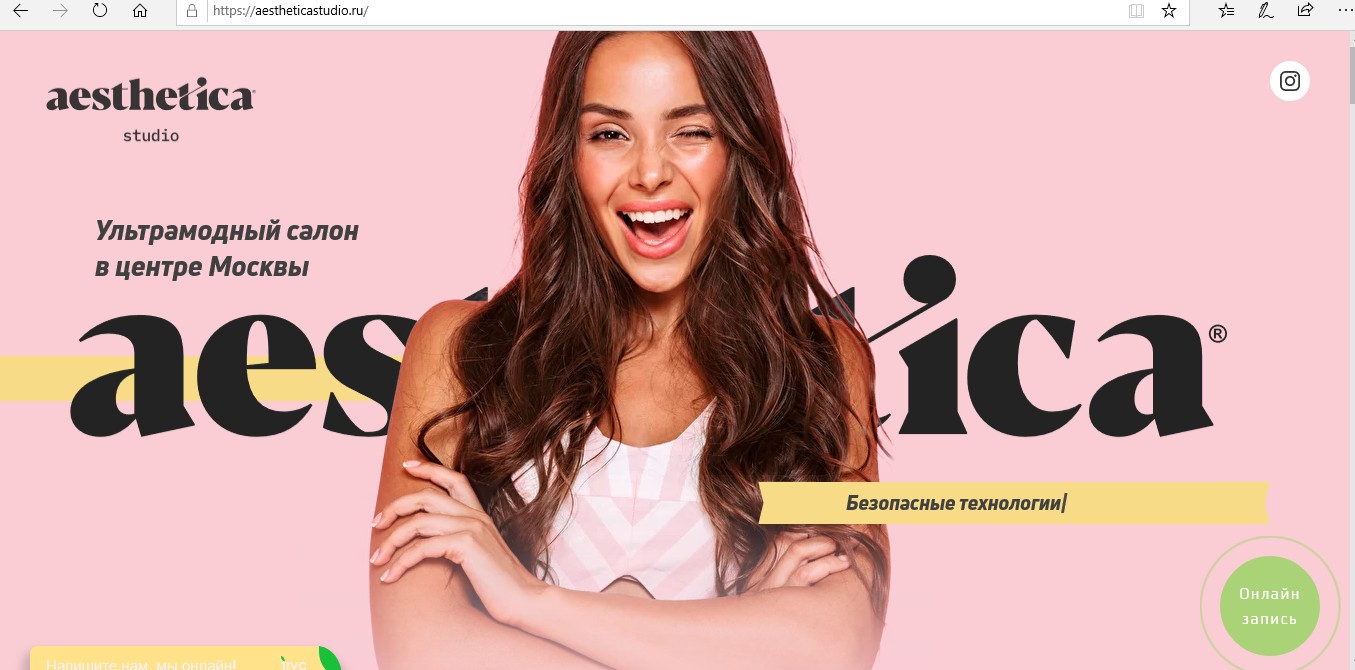Open the Instagram icon link
The height and width of the screenshot is (670, 1355).
click(1289, 81)
